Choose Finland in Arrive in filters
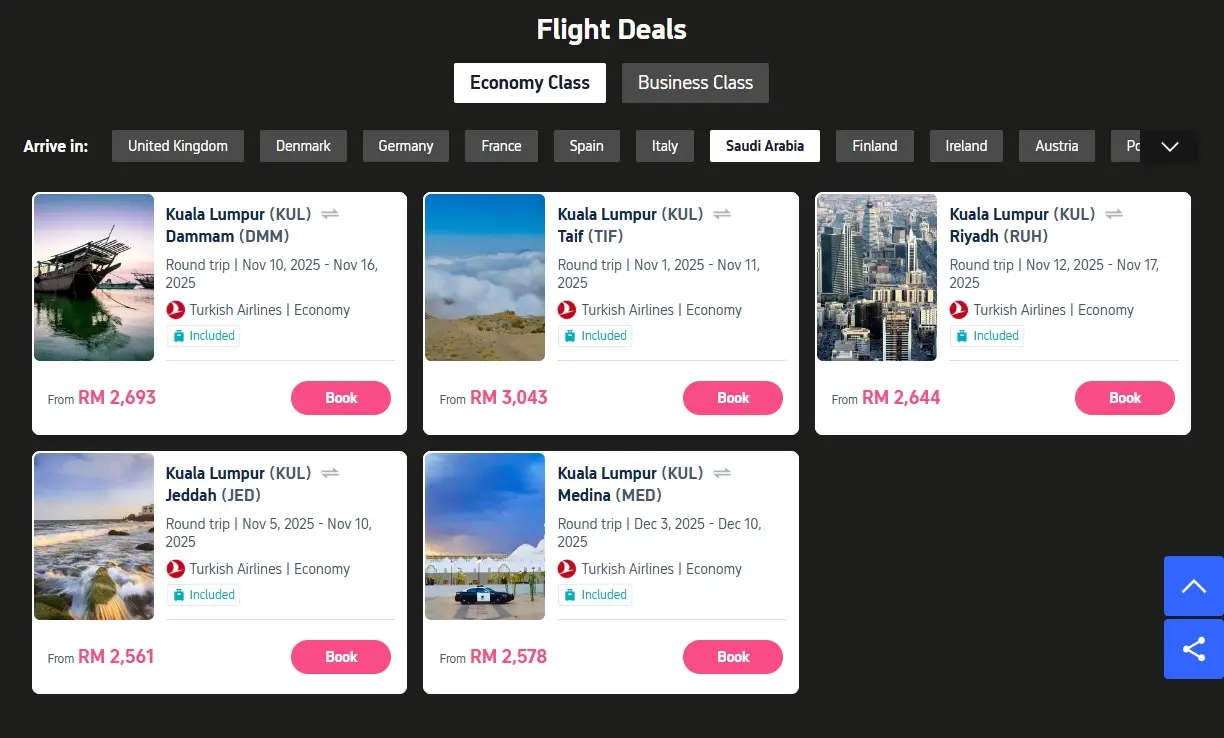The width and height of the screenshot is (1224, 738). pos(874,146)
